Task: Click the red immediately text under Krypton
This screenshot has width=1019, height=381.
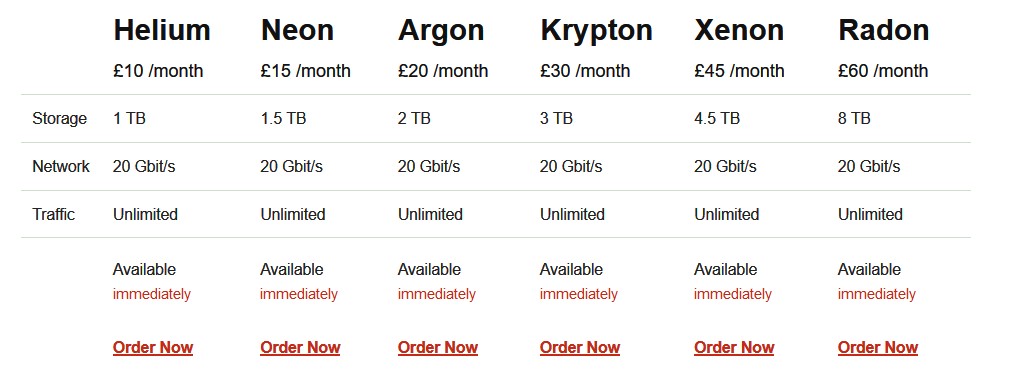Action: click(578, 295)
